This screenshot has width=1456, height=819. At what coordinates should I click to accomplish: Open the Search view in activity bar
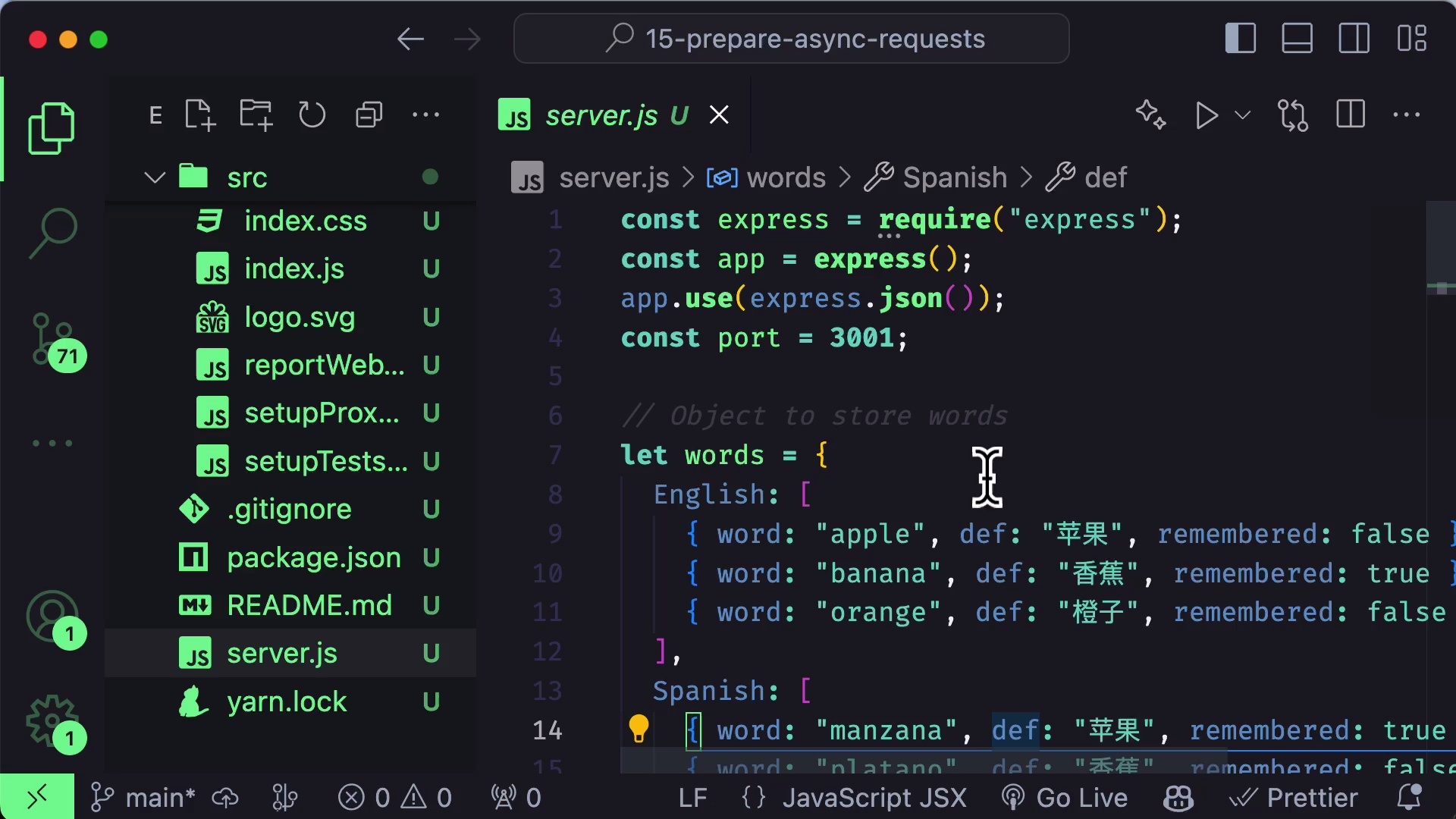pyautogui.click(x=52, y=234)
